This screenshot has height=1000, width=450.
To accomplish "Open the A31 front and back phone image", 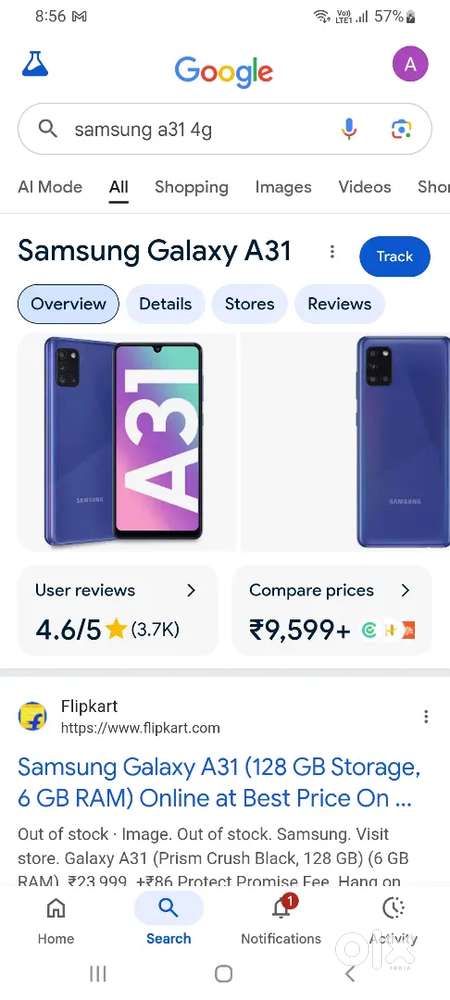I will click(x=126, y=441).
